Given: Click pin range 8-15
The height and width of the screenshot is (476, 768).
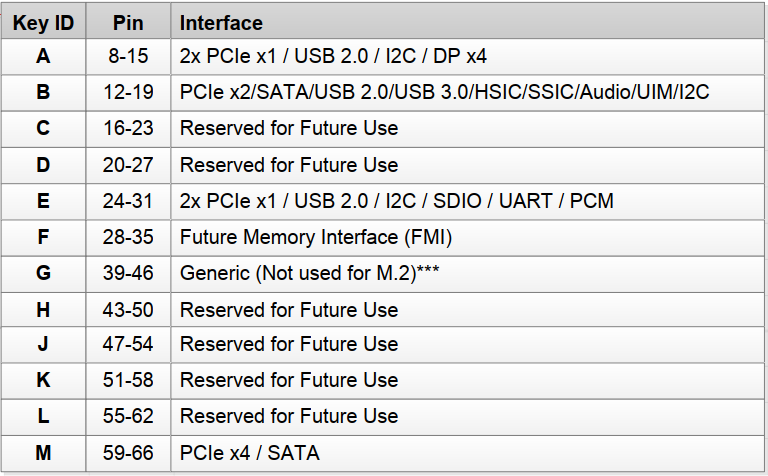Looking at the screenshot, I should 130,57.
